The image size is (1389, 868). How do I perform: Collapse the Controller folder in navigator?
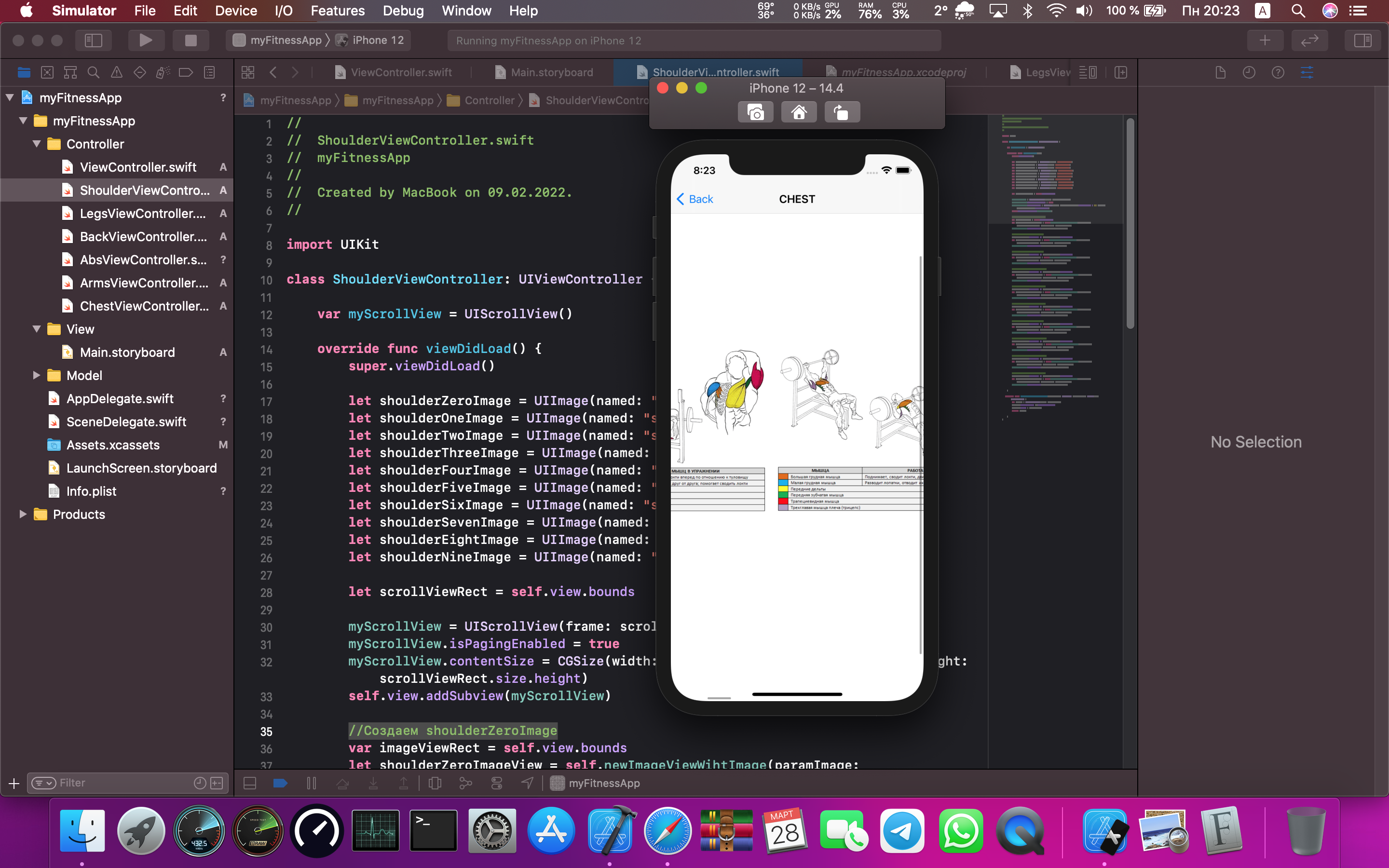click(37, 144)
